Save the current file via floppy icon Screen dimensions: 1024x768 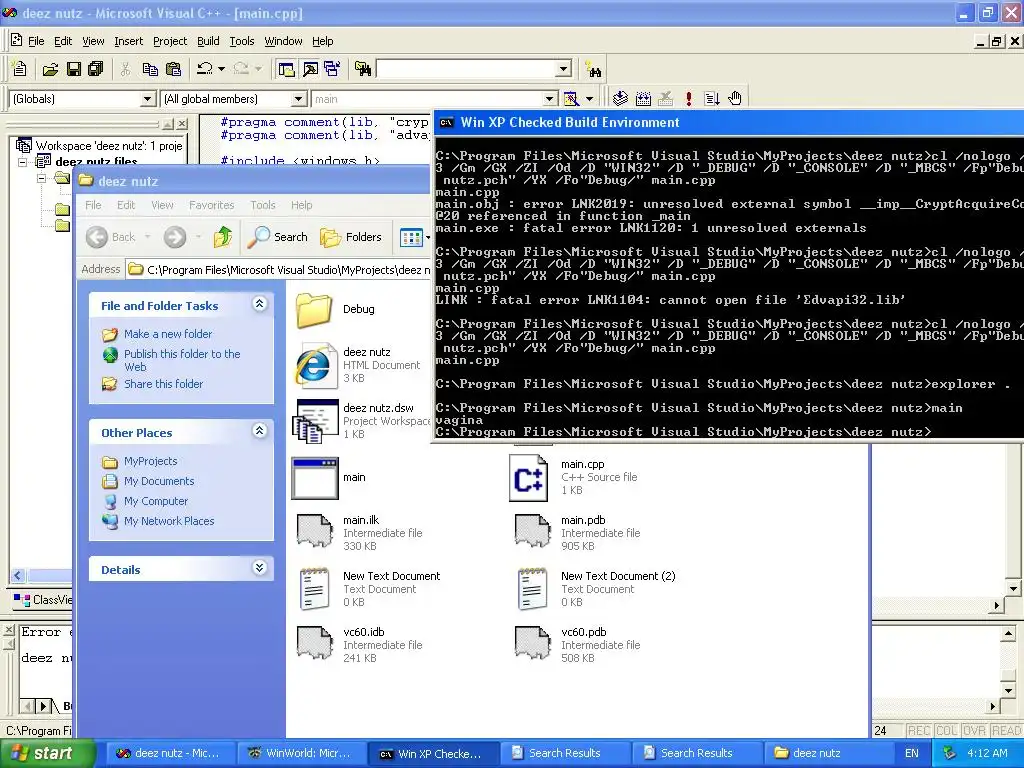[x=74, y=69]
